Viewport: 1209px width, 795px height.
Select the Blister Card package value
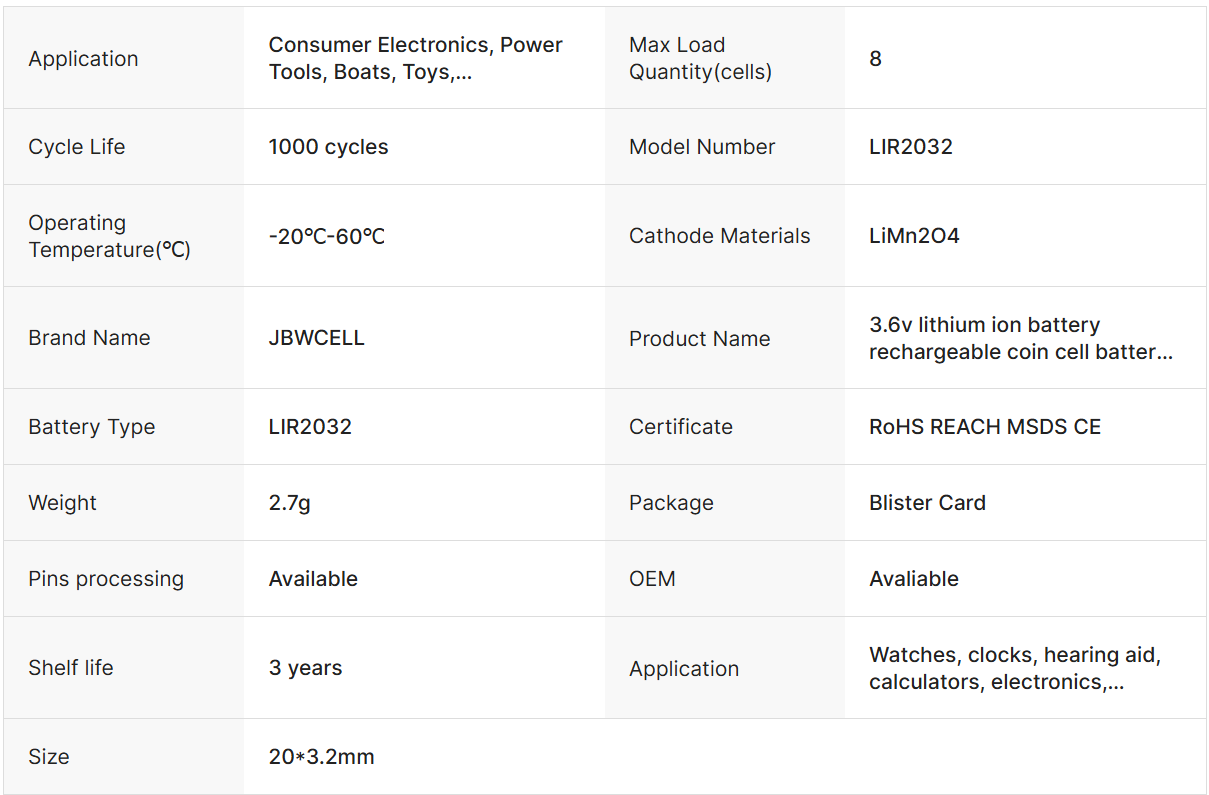click(927, 503)
